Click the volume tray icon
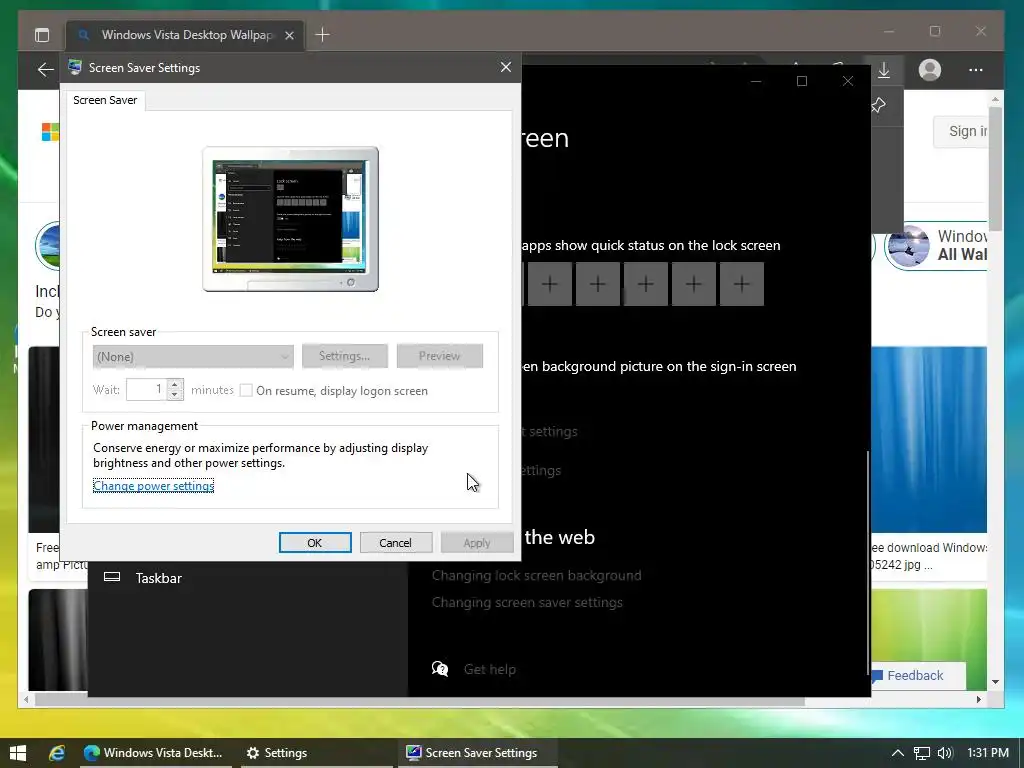 click(x=945, y=753)
